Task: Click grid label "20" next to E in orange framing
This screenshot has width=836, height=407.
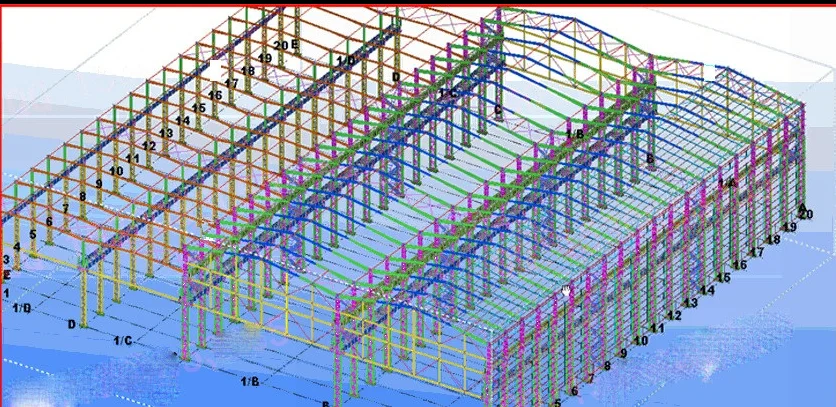Action: click(x=281, y=46)
